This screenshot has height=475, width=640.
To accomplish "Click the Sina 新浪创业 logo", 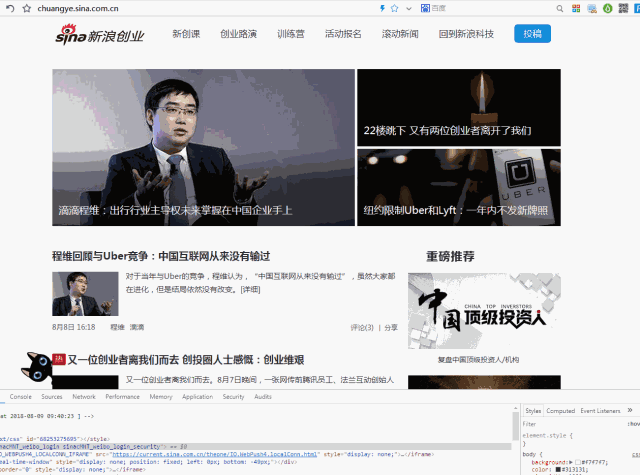I will click(x=100, y=35).
